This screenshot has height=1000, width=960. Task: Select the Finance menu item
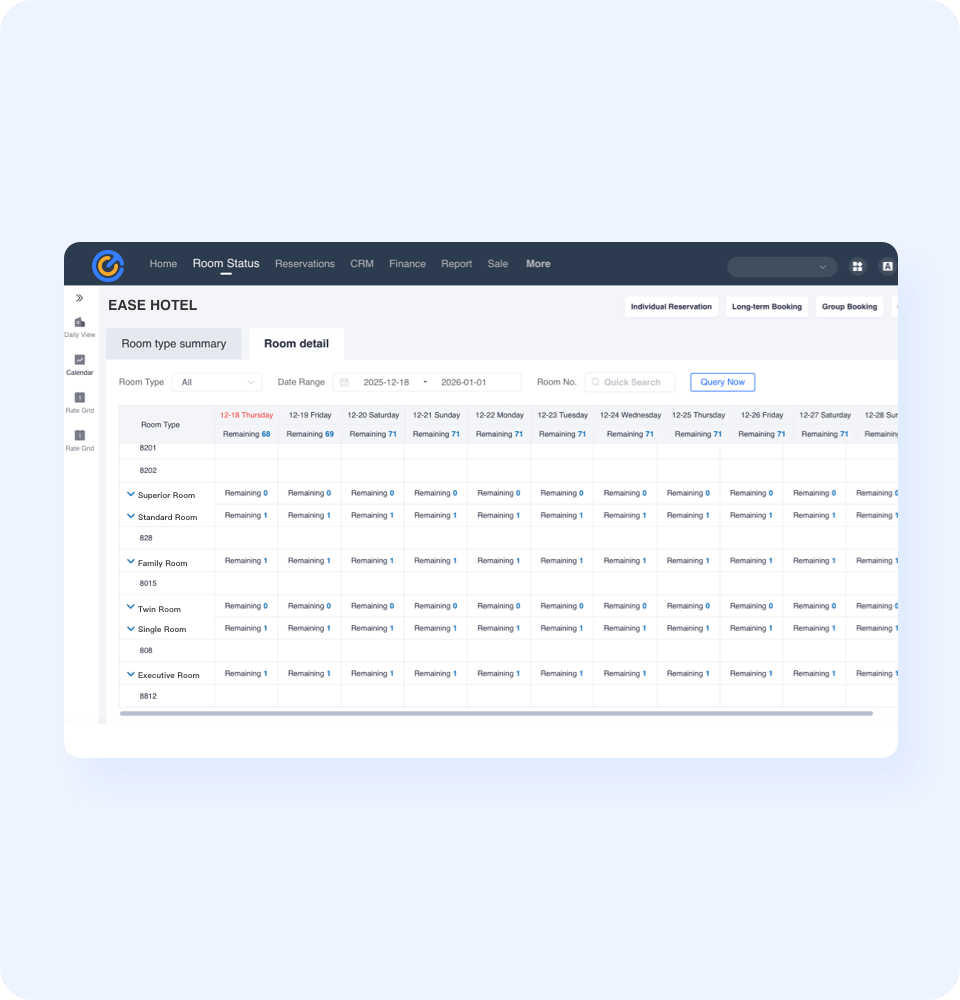pos(407,264)
